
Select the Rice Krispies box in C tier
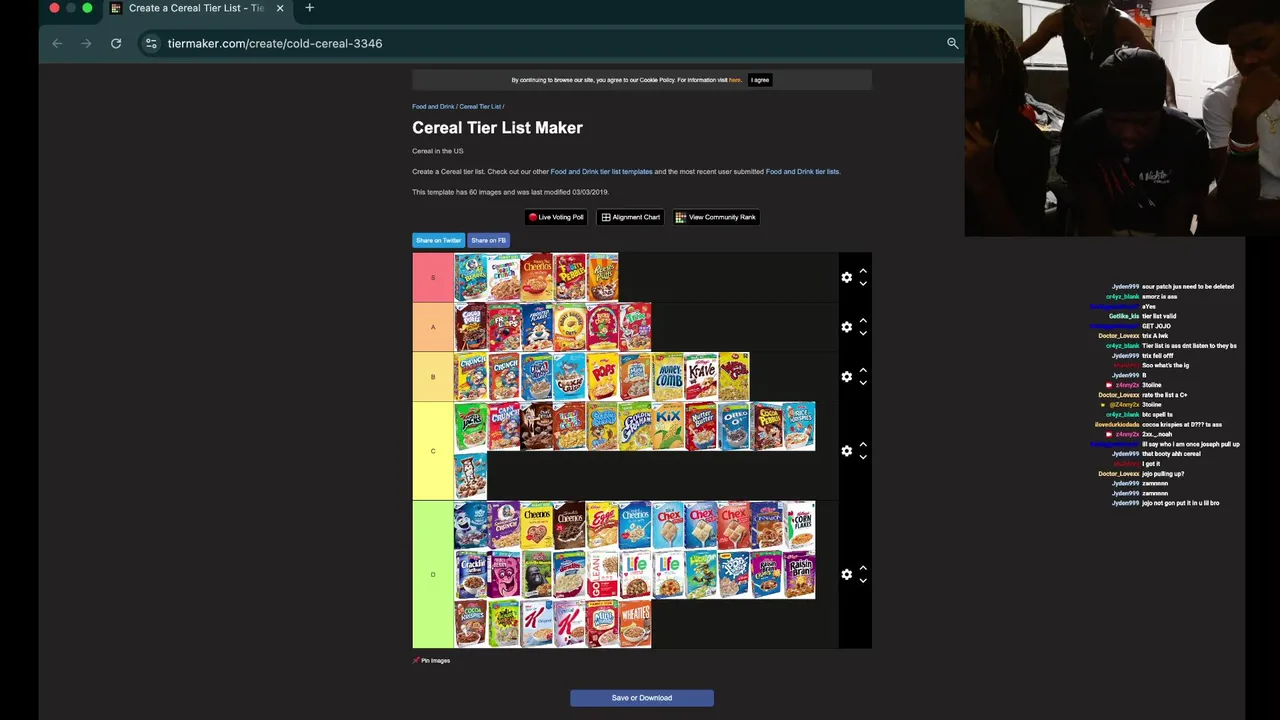(800, 426)
